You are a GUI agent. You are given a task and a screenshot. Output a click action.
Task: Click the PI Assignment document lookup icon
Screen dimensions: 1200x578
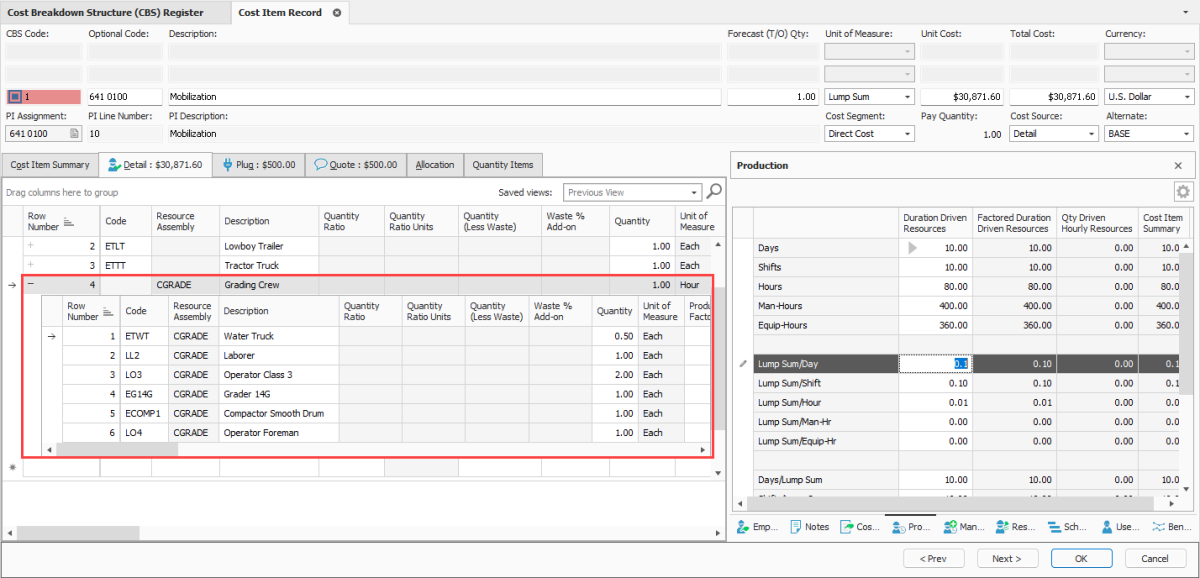tap(75, 134)
